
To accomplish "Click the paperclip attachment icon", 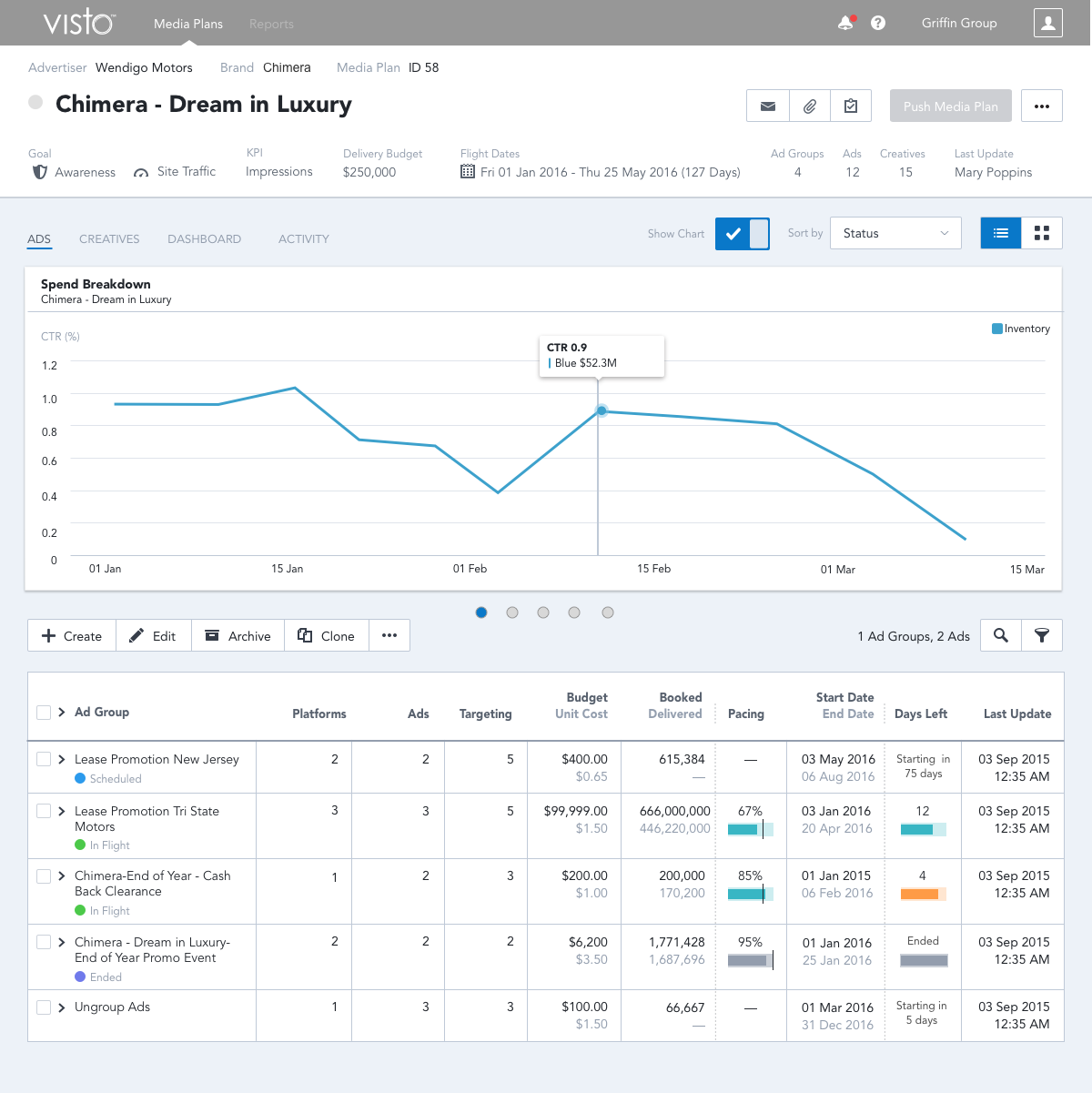I will pyautogui.click(x=809, y=106).
